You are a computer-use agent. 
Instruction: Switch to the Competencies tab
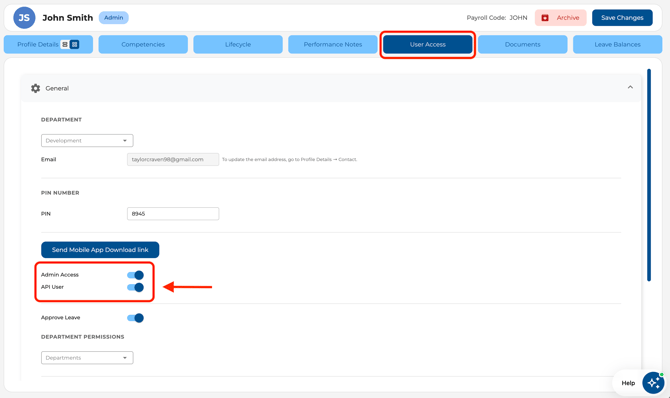pyautogui.click(x=143, y=44)
